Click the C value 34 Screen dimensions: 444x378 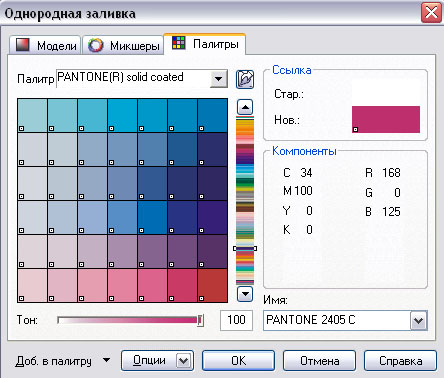[x=306, y=173]
